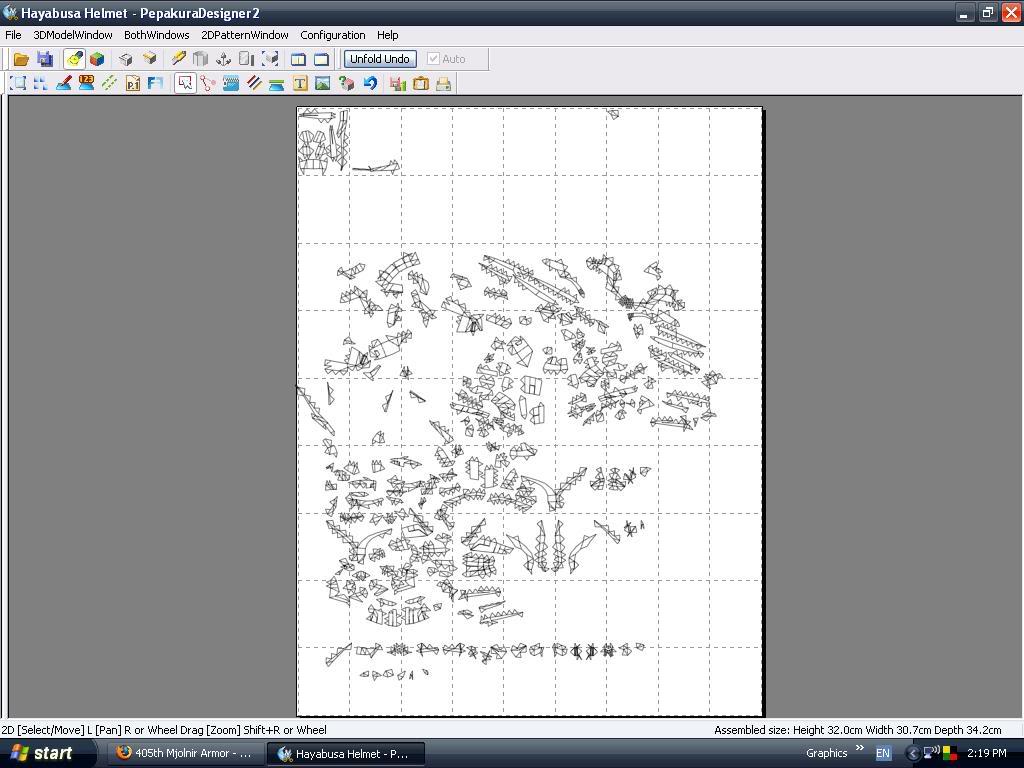Image resolution: width=1024 pixels, height=768 pixels.
Task: Click the Assembled size status bar text
Action: (x=857, y=730)
